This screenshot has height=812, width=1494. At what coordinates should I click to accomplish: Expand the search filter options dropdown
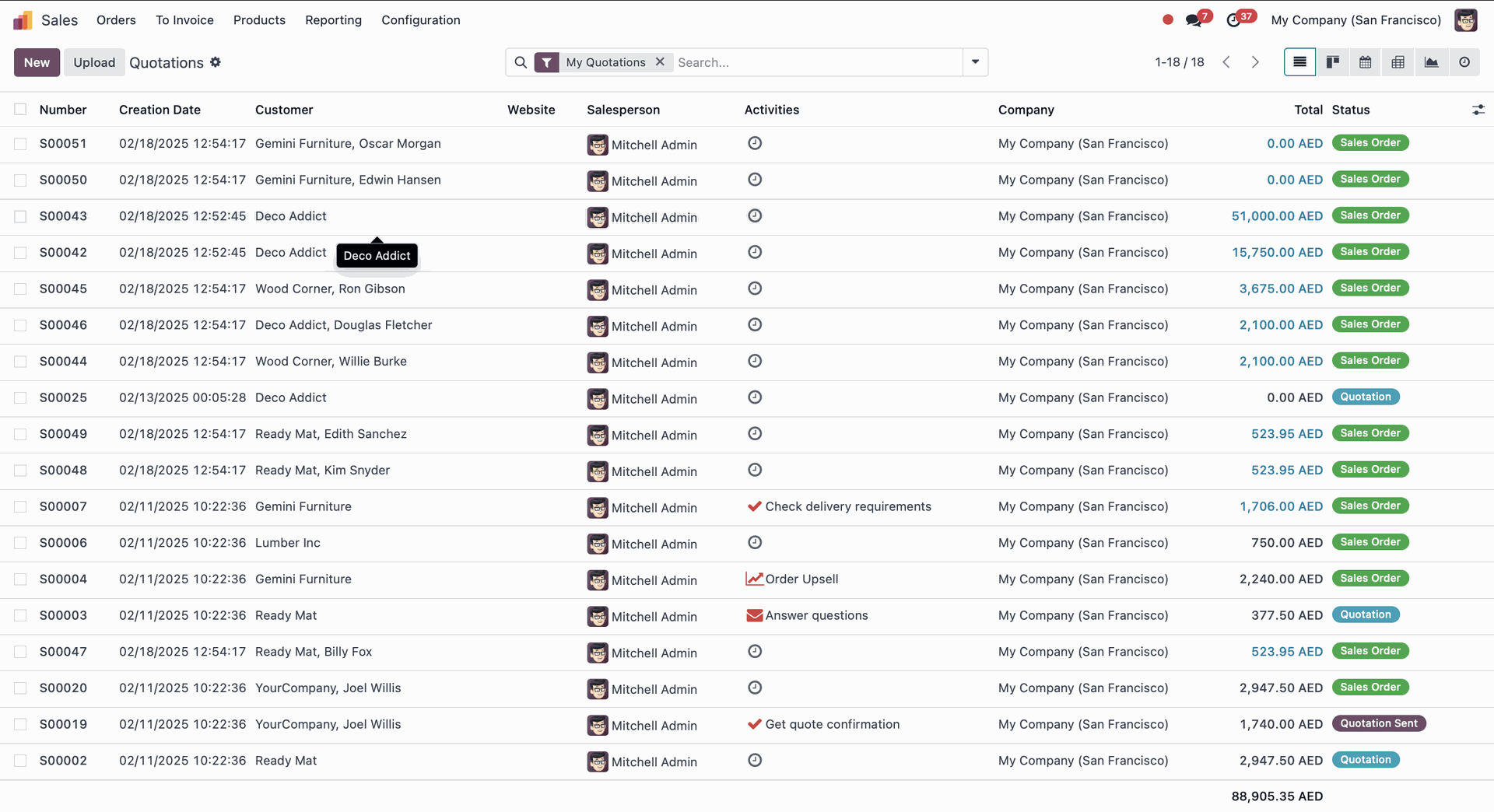(975, 62)
